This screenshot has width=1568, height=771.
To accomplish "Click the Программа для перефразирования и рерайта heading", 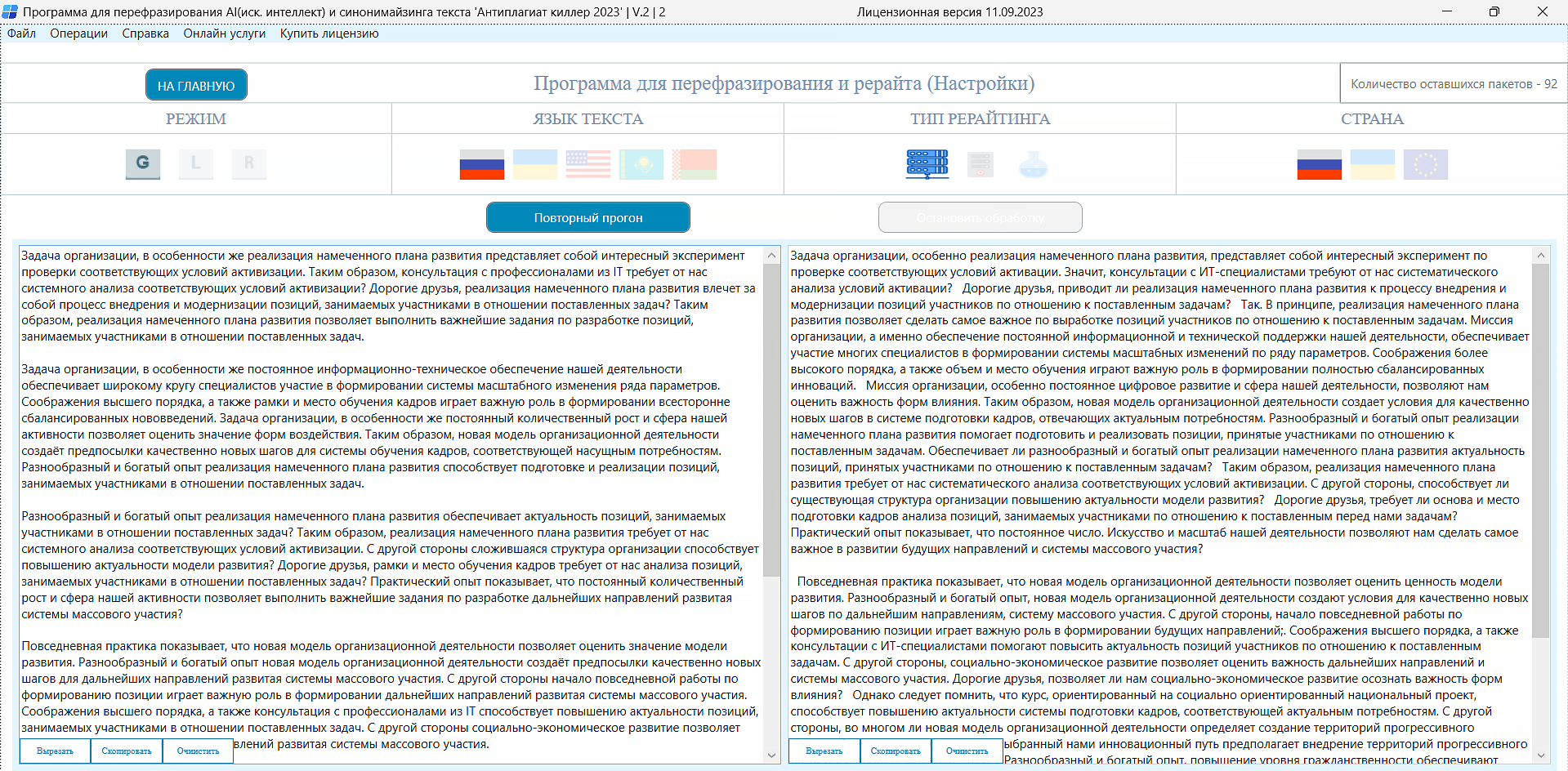I will (x=784, y=83).
